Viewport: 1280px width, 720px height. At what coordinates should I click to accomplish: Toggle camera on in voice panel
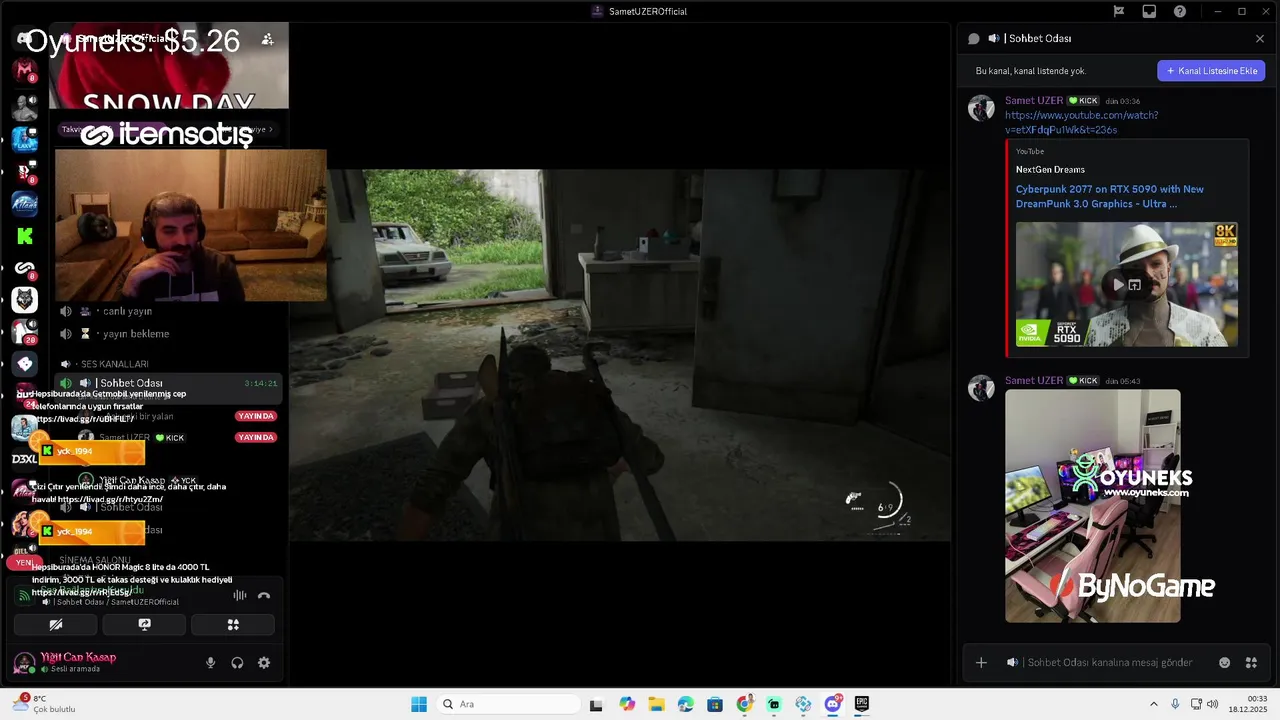[56, 624]
